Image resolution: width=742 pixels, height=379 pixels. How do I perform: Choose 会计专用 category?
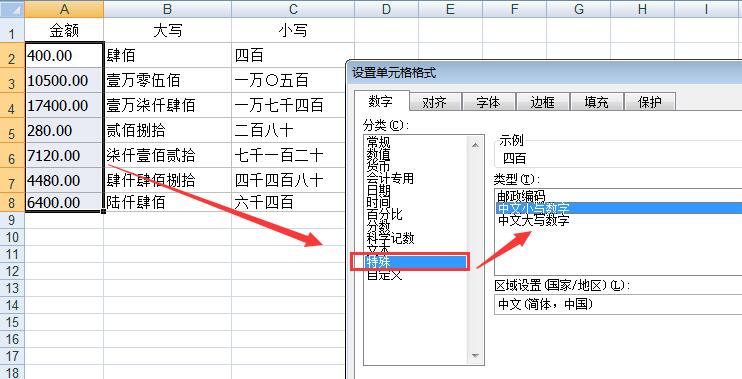click(390, 178)
